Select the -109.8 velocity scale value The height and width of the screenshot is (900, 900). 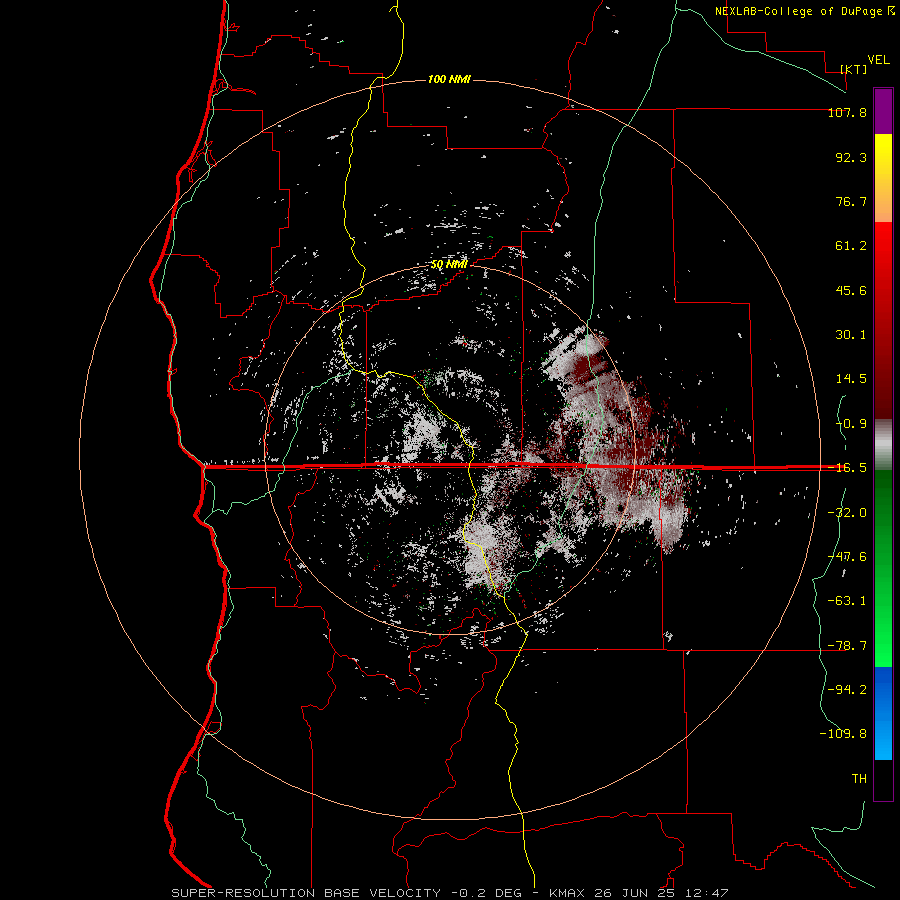[x=843, y=734]
